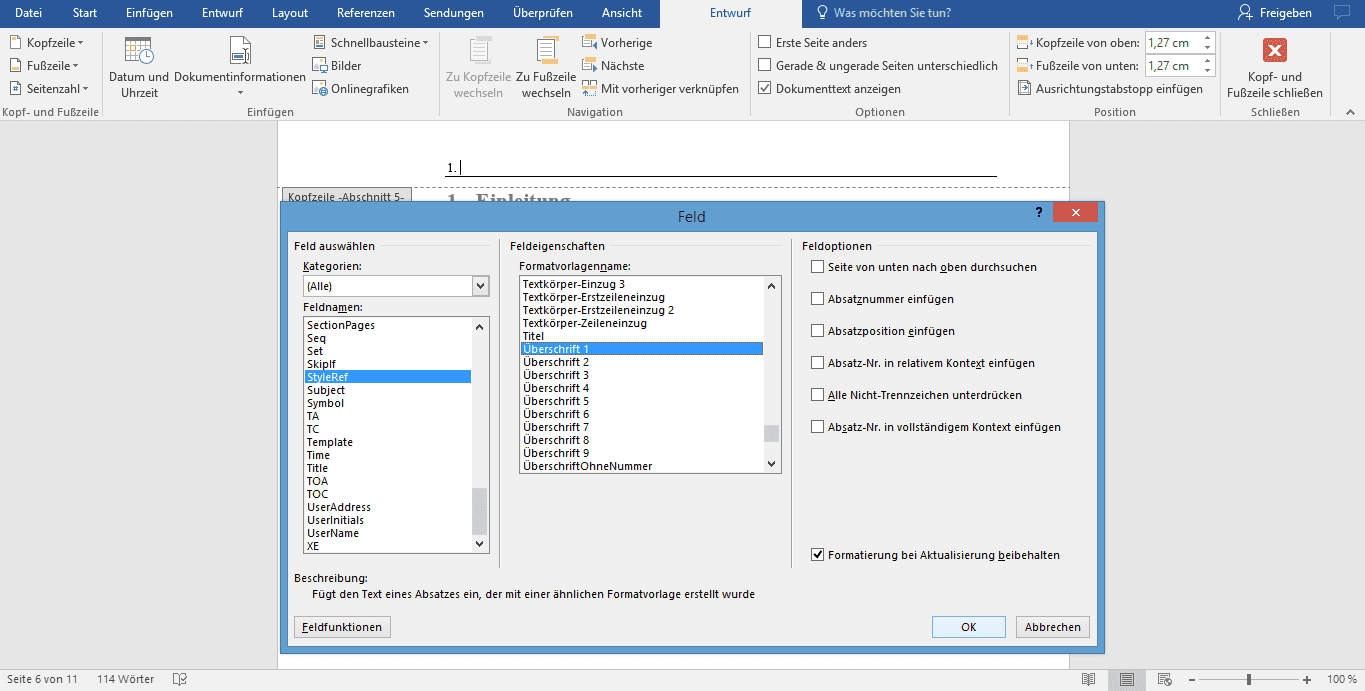Uncheck Formatierung bei Aktualisierung beibehalten
This screenshot has width=1365, height=691.
(818, 555)
